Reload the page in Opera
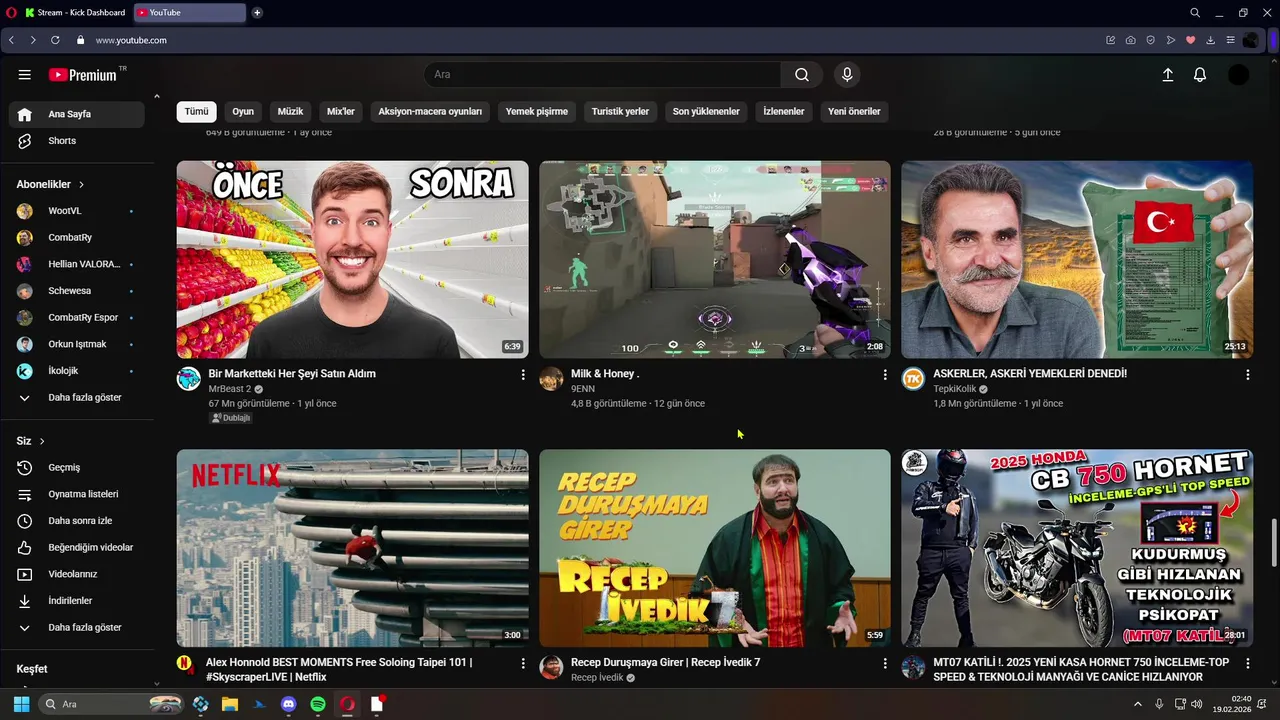The width and height of the screenshot is (1280, 720). click(x=55, y=40)
